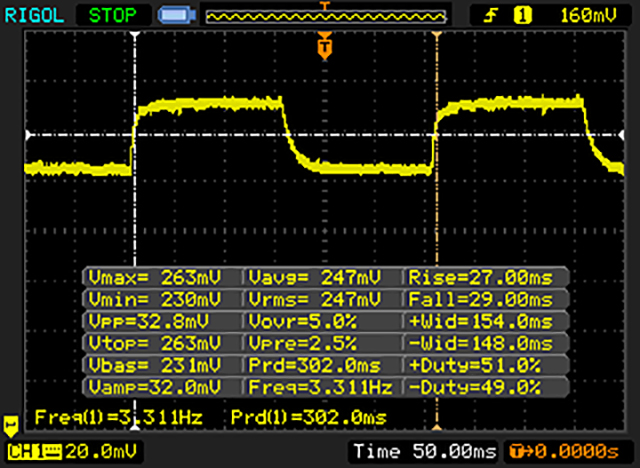This screenshot has height=468, width=640.
Task: Click the waveform memory overview bar
Action: click(325, 17)
